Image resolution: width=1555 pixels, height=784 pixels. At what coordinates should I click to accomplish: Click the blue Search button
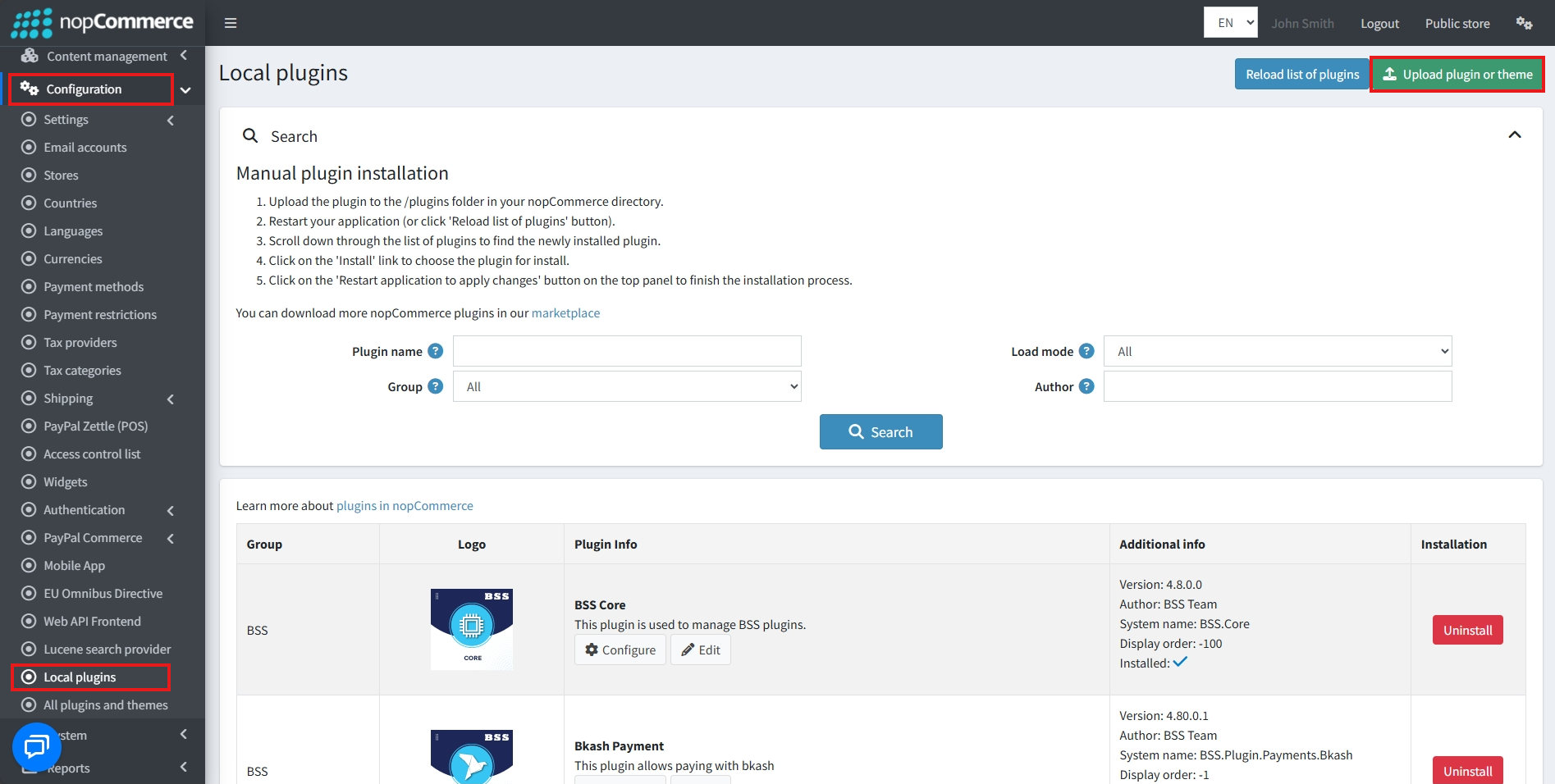[x=880, y=431]
